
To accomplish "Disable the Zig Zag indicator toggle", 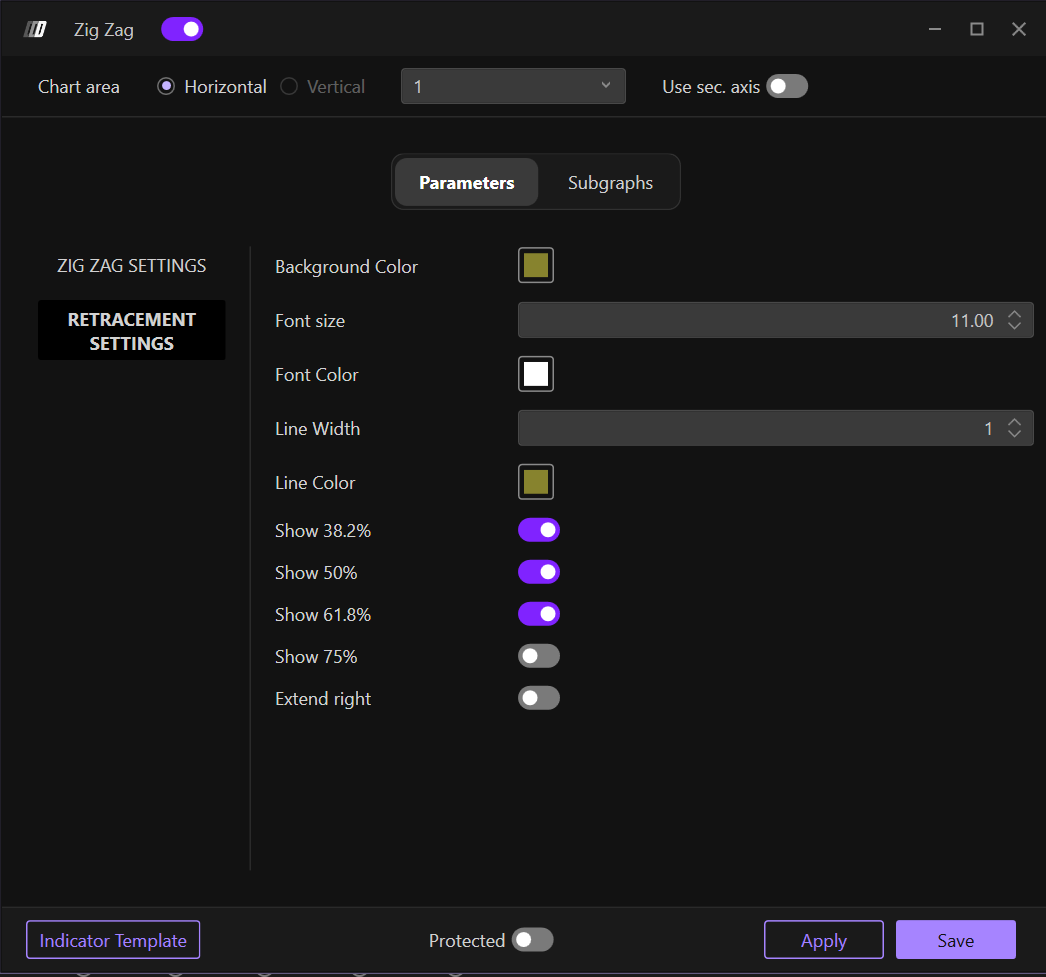I will coord(182,29).
